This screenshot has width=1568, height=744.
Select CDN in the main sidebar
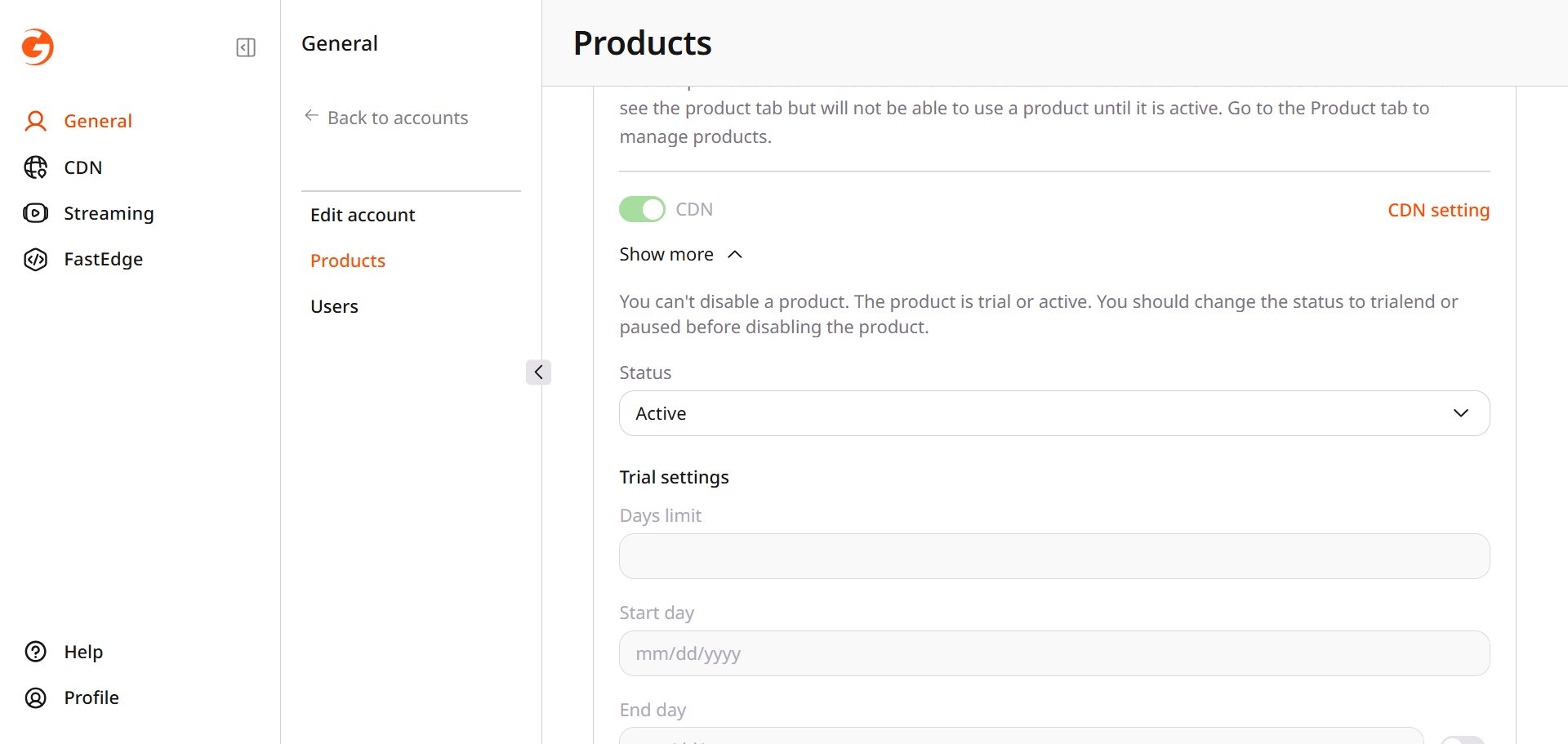pyautogui.click(x=83, y=167)
